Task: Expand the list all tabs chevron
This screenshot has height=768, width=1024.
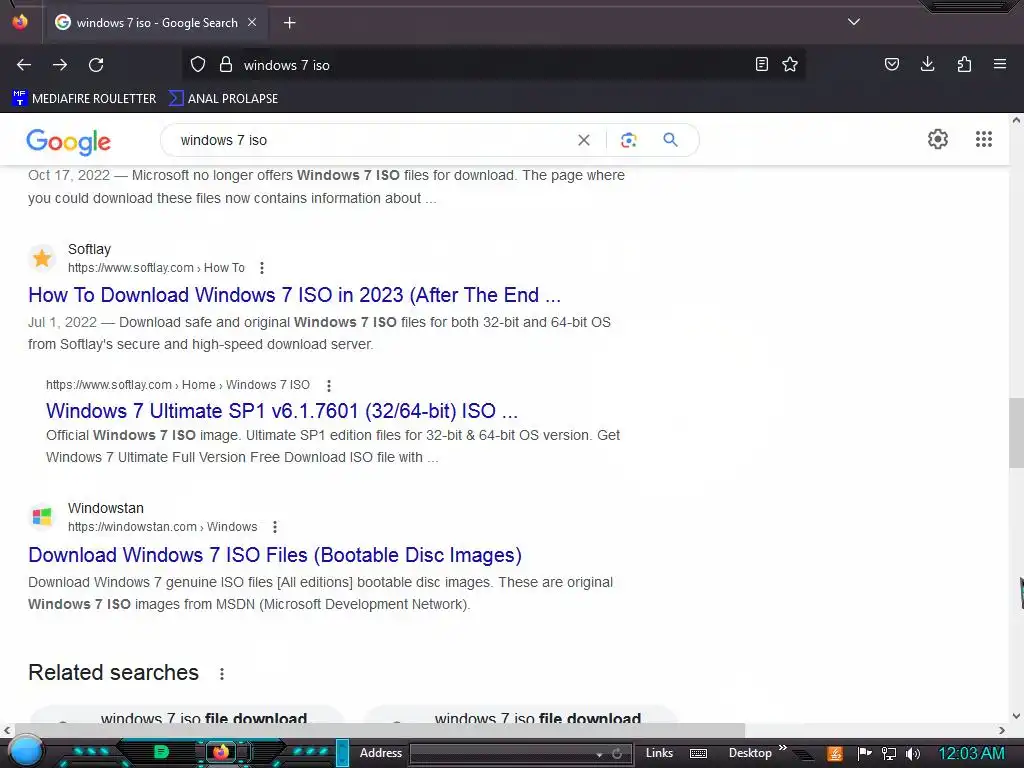Action: 854,22
